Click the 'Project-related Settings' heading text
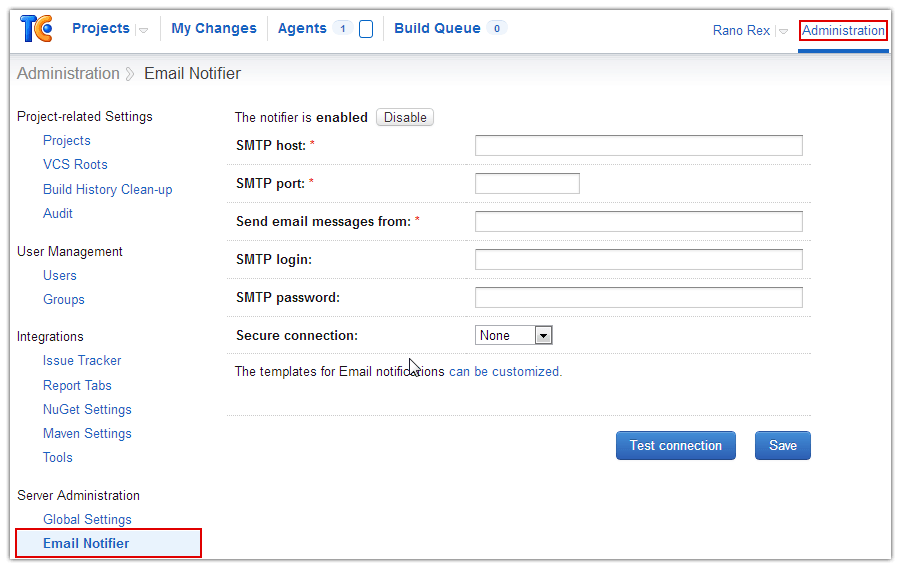Viewport: 901px width, 569px height. click(x=84, y=117)
